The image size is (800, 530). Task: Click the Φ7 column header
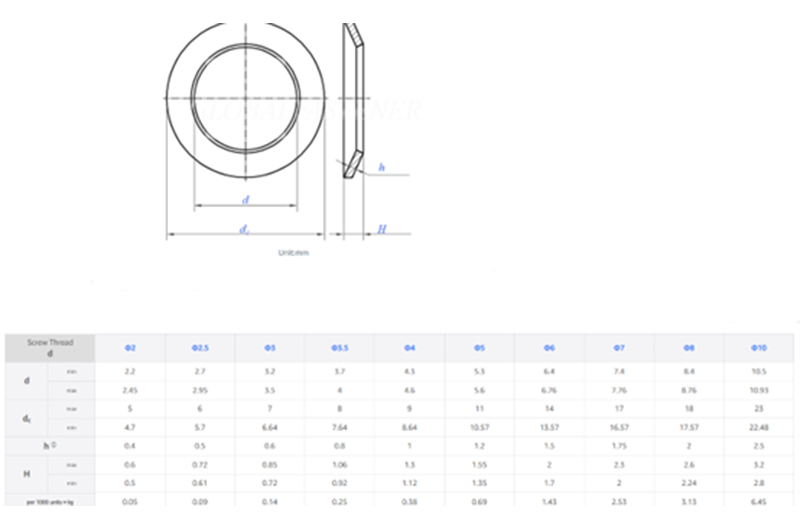click(x=619, y=348)
